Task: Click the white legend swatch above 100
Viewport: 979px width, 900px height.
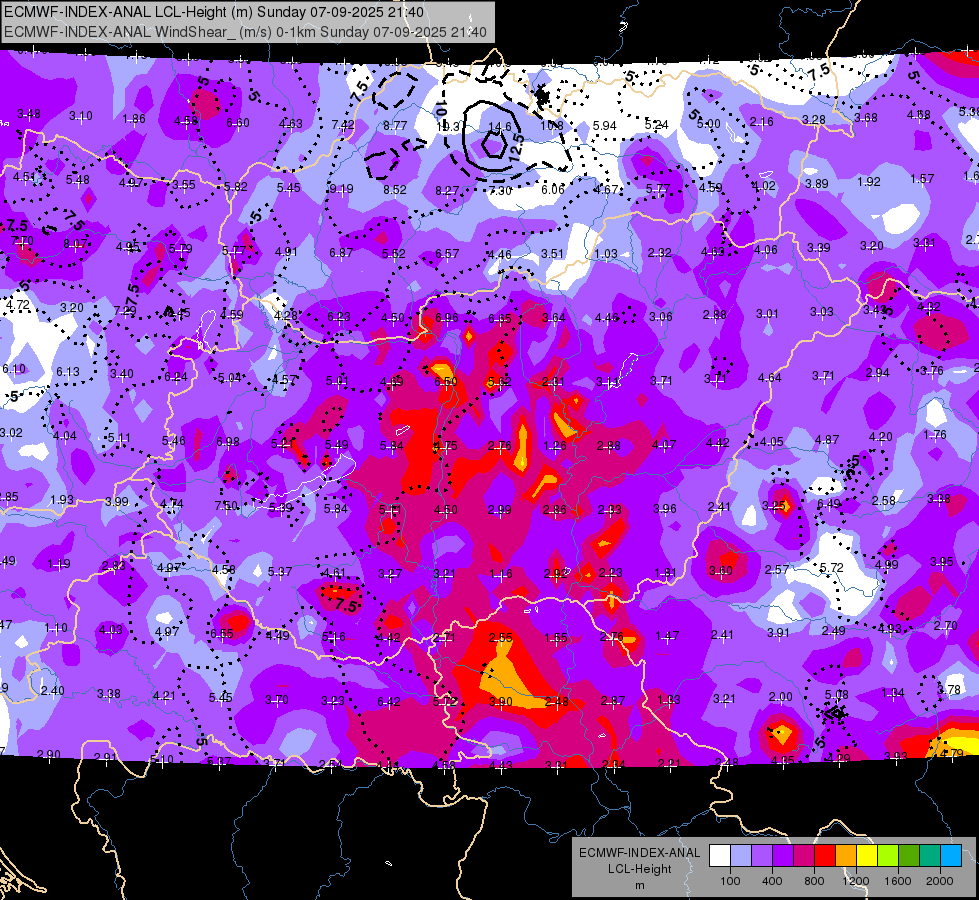Action: click(x=720, y=856)
